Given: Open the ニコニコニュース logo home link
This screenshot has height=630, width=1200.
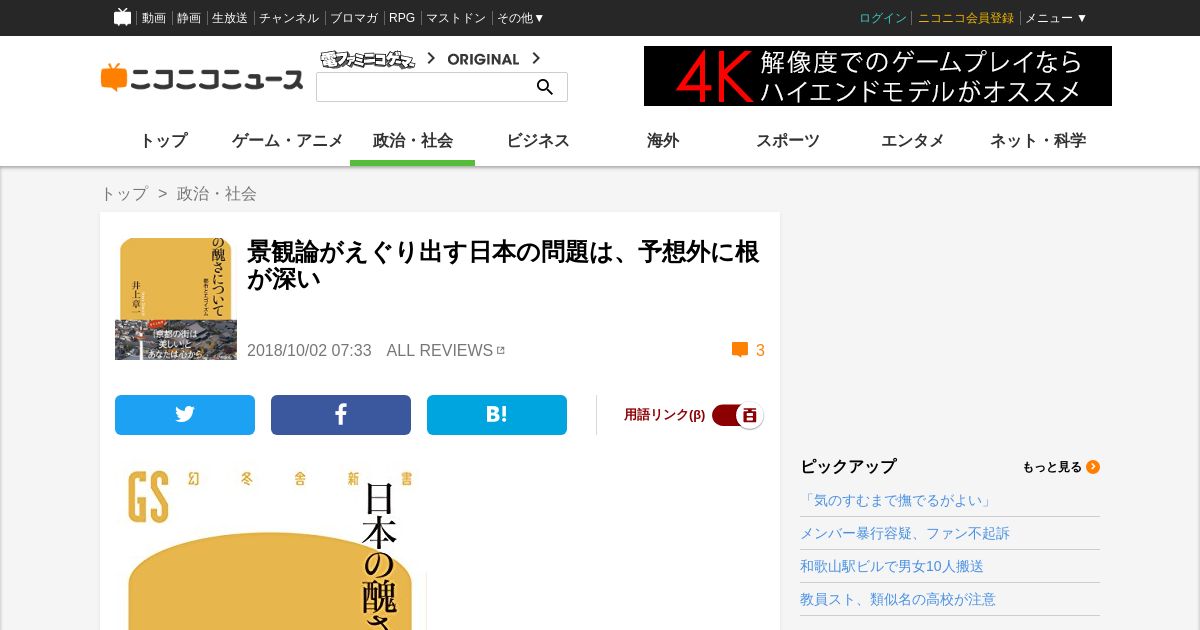Looking at the screenshot, I should click(x=201, y=78).
